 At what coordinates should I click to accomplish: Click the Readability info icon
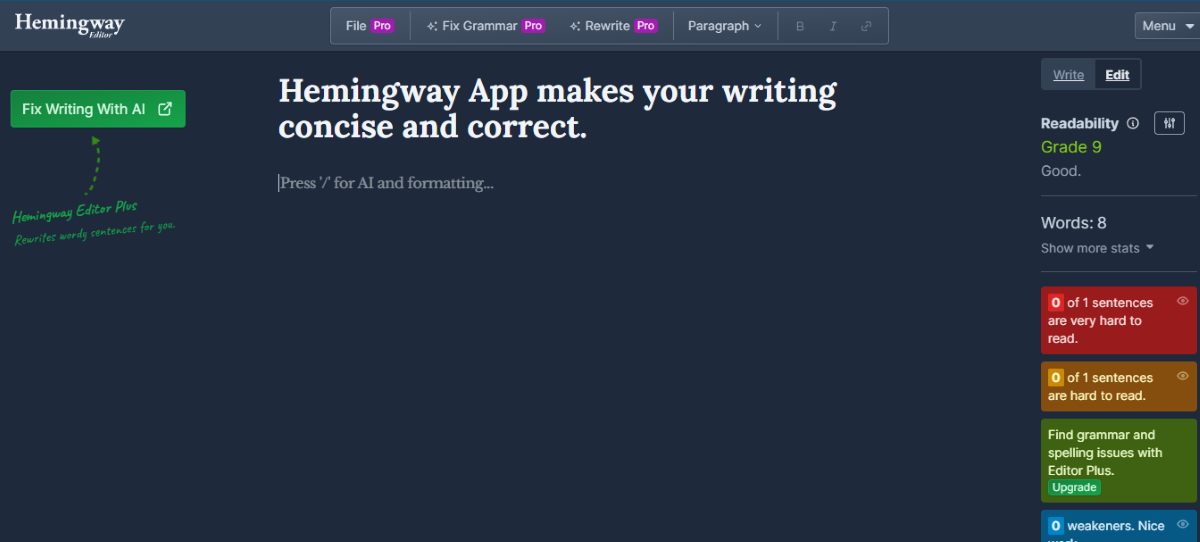[1133, 124]
